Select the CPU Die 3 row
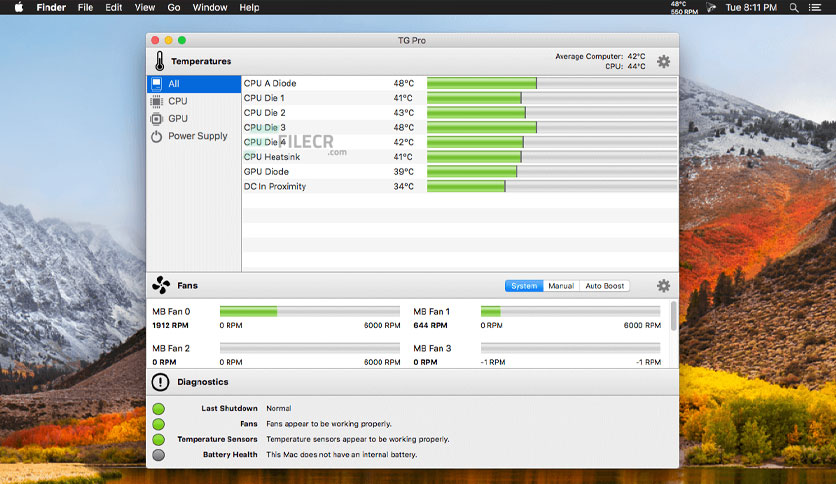This screenshot has width=836, height=484. 460,127
